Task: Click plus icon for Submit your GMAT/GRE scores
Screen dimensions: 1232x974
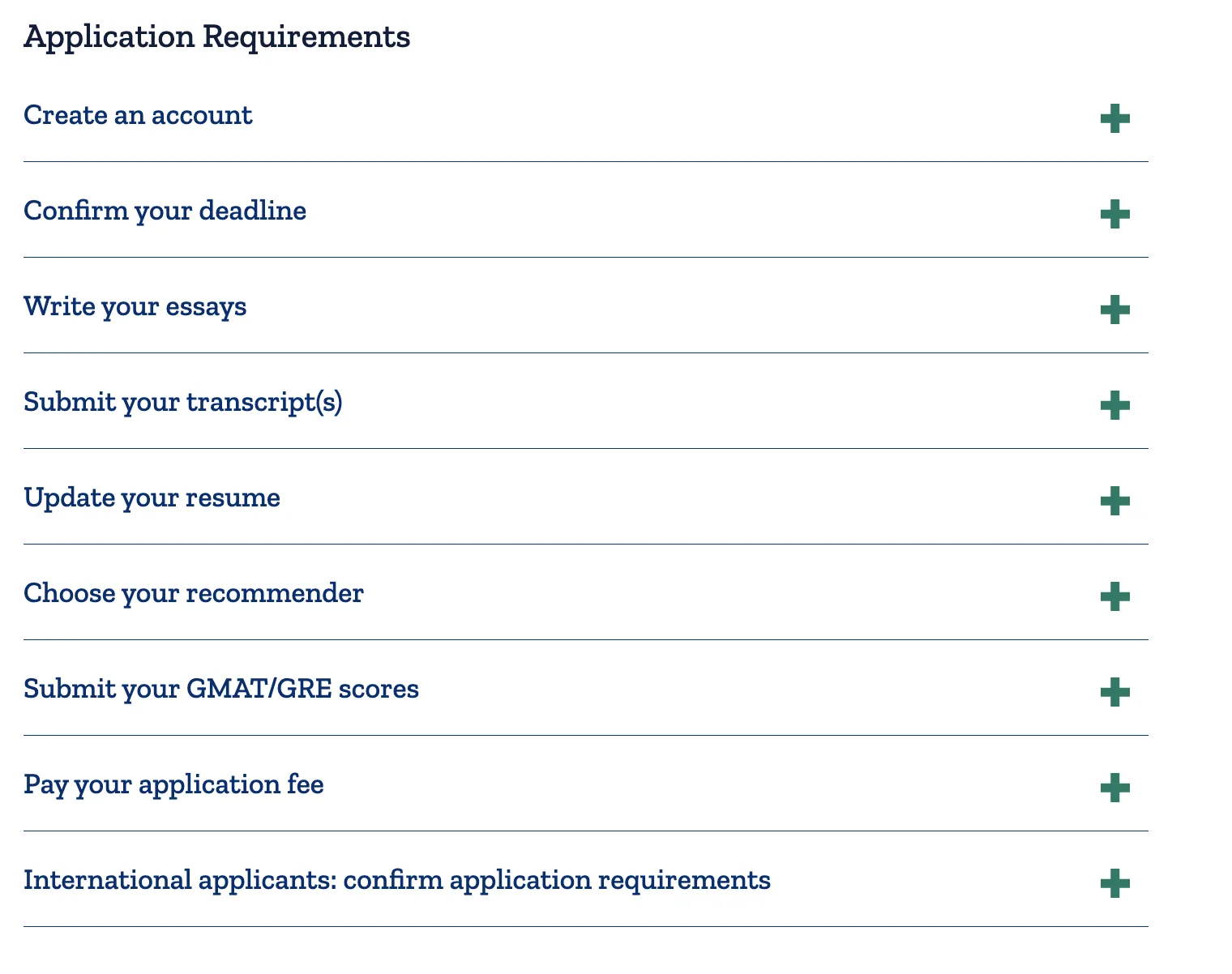Action: pyautogui.click(x=1114, y=692)
